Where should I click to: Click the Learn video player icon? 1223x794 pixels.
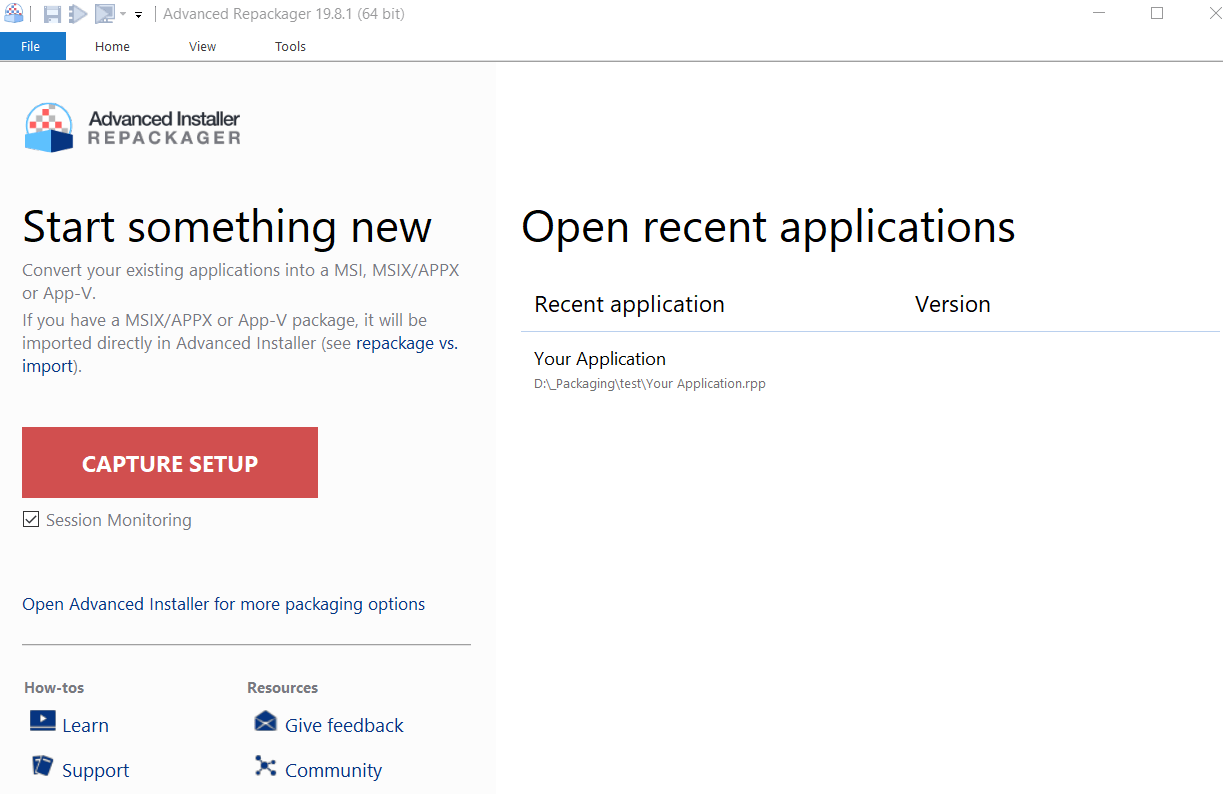43,721
